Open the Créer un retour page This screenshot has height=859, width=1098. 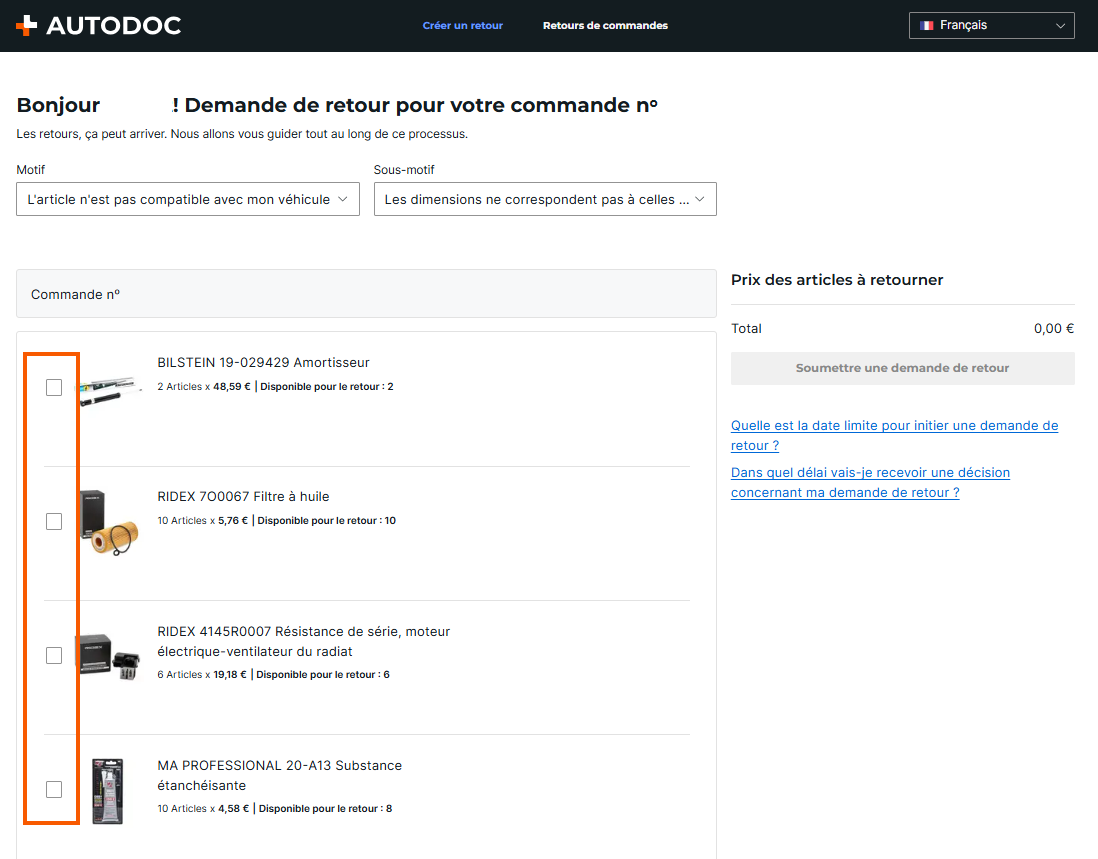pos(462,25)
